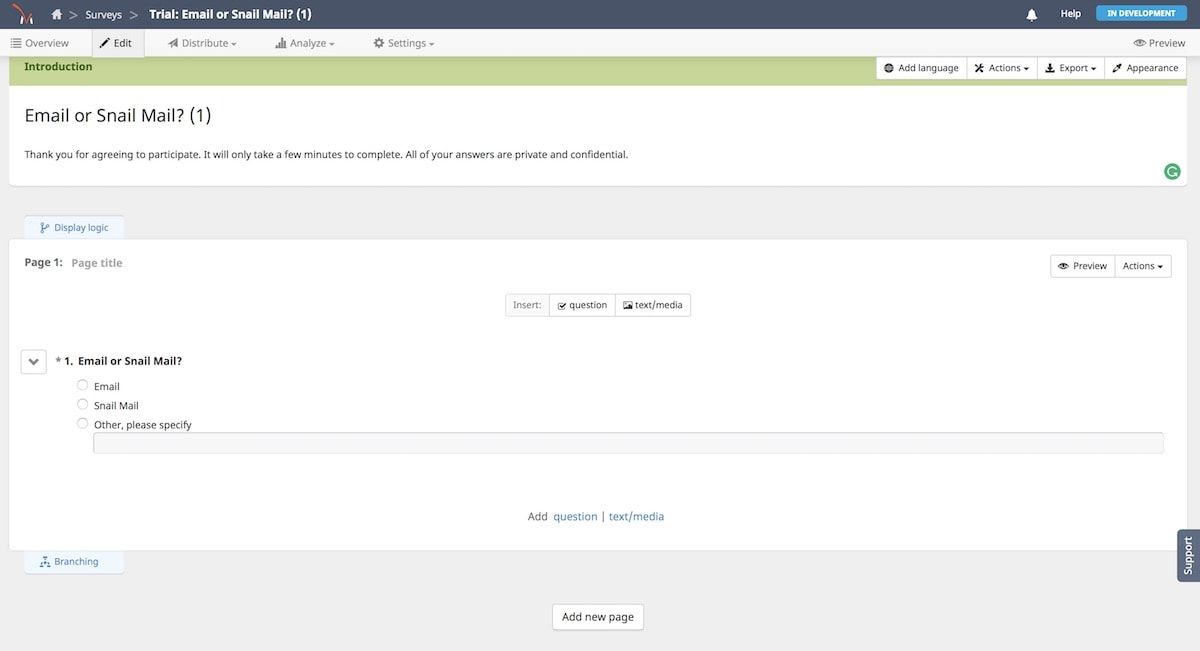
Task: Open the Export dropdown
Action: pos(1070,68)
